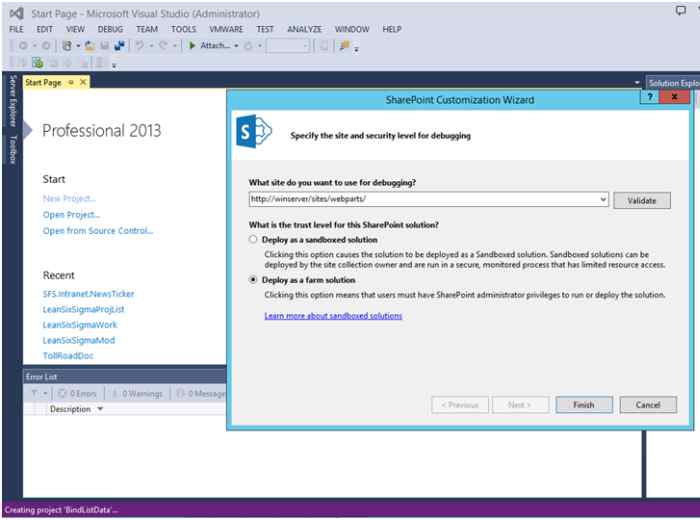Screen dimensions: 700x520
Task: Open the Server Explorer side tab
Action: point(12,102)
